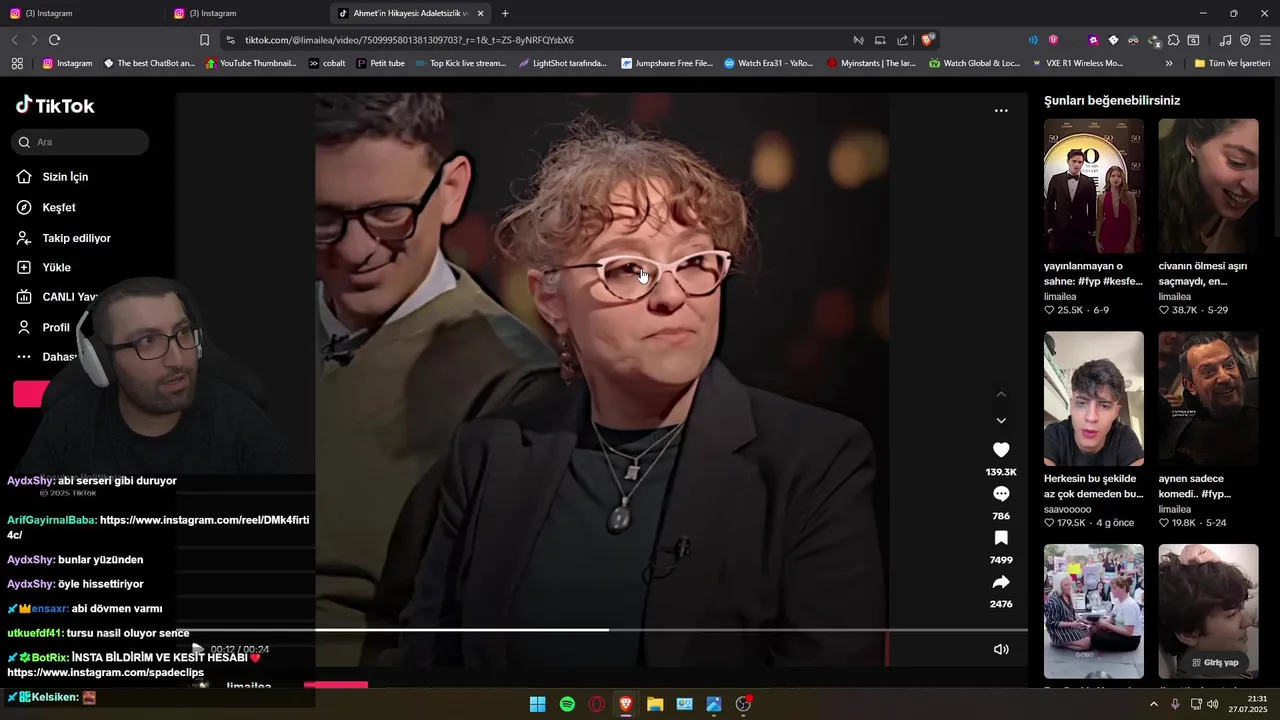The height and width of the screenshot is (720, 1280).
Task: Open the Instagram reel link in chat
Action: pos(157,527)
